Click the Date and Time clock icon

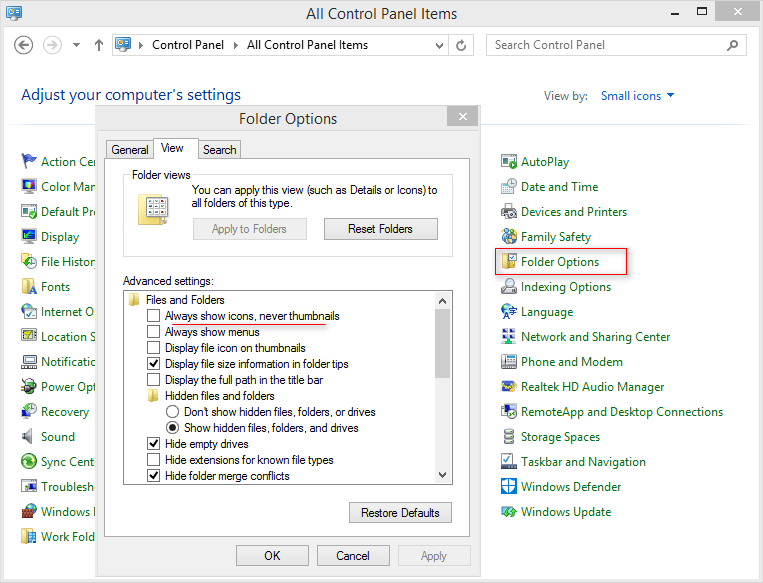(x=509, y=186)
